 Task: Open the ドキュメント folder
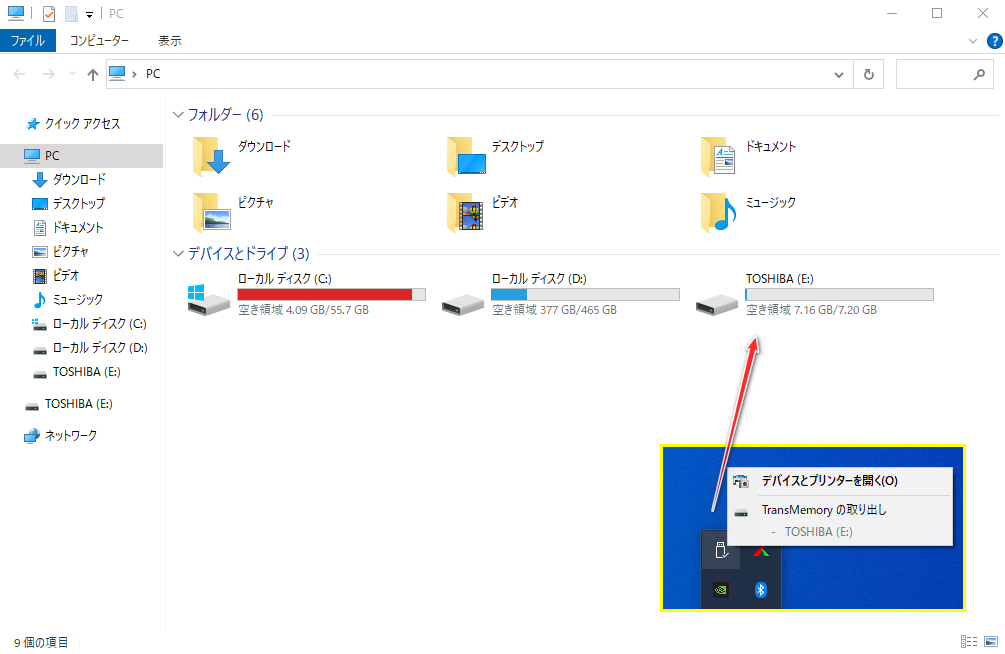[752, 146]
